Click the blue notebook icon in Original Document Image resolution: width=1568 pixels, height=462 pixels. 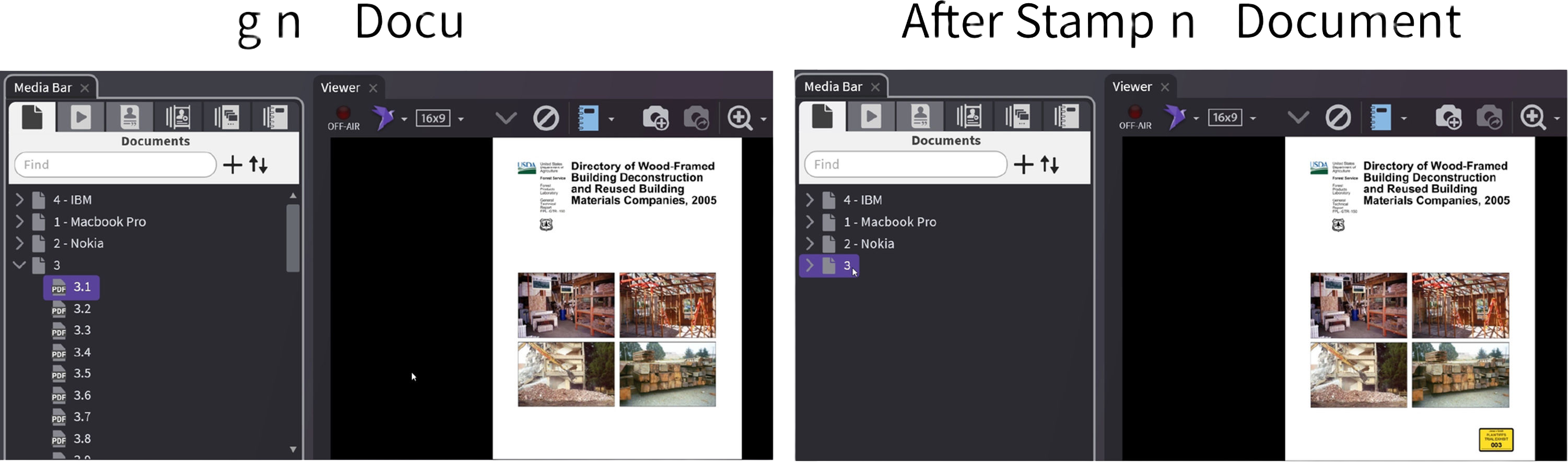click(589, 117)
